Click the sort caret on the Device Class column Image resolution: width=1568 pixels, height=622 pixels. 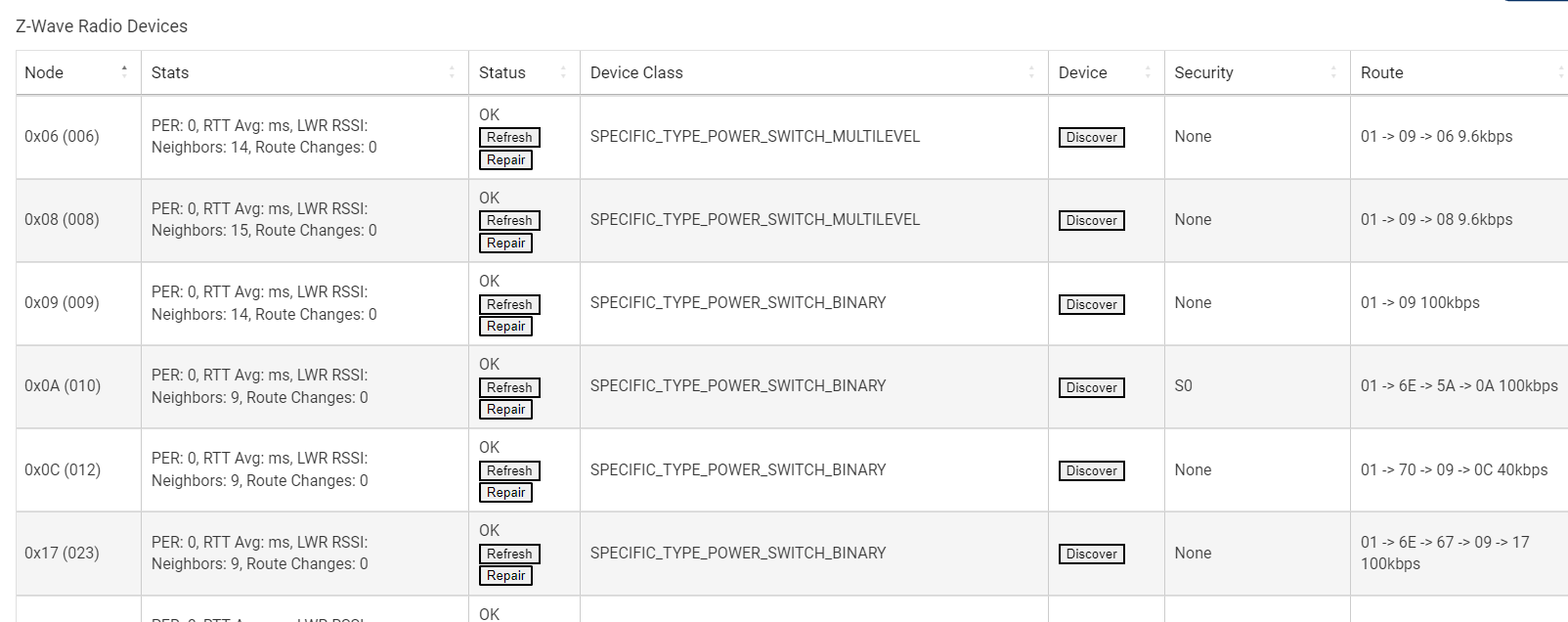pyautogui.click(x=1033, y=71)
